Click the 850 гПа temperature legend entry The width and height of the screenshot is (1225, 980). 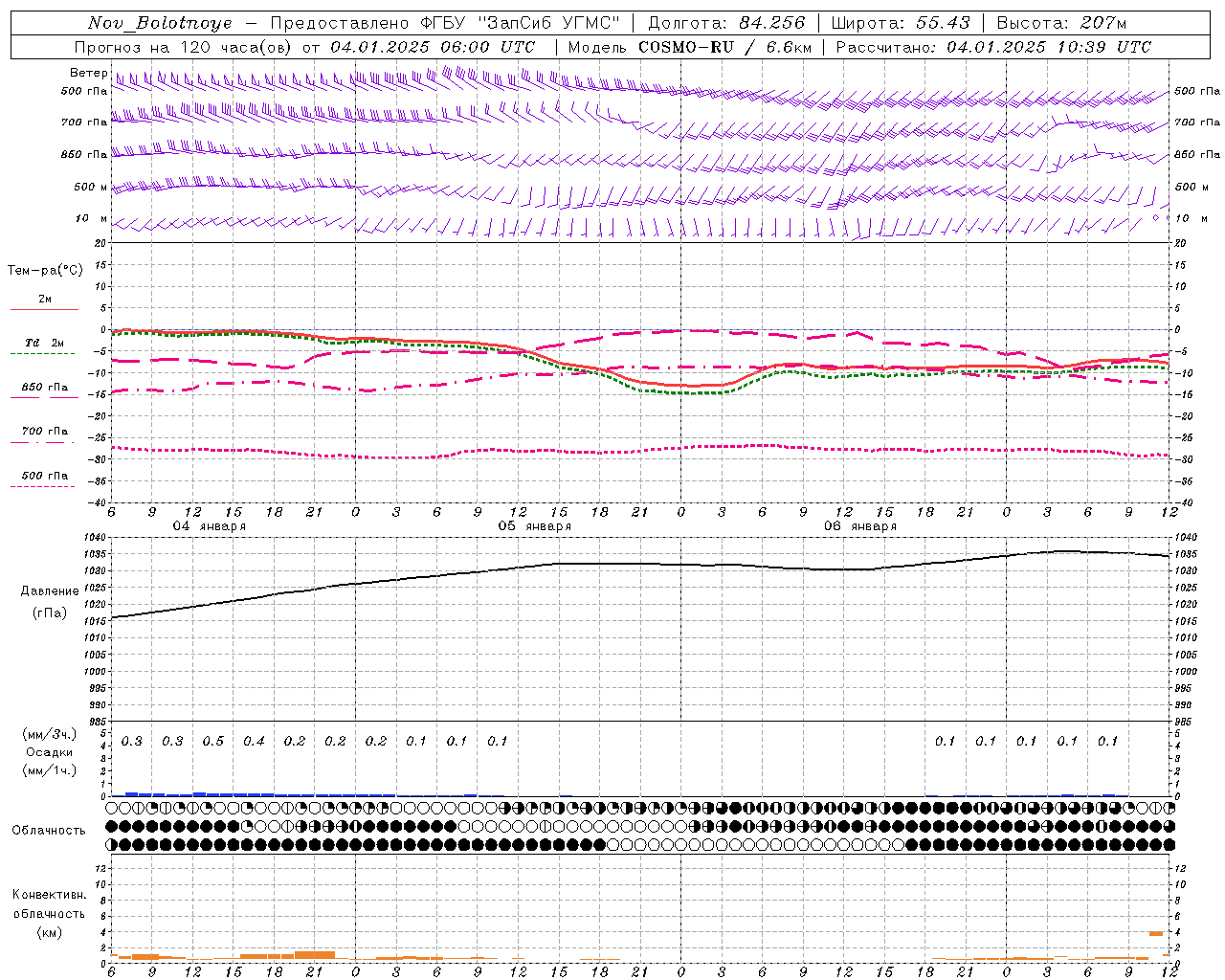pos(44,388)
